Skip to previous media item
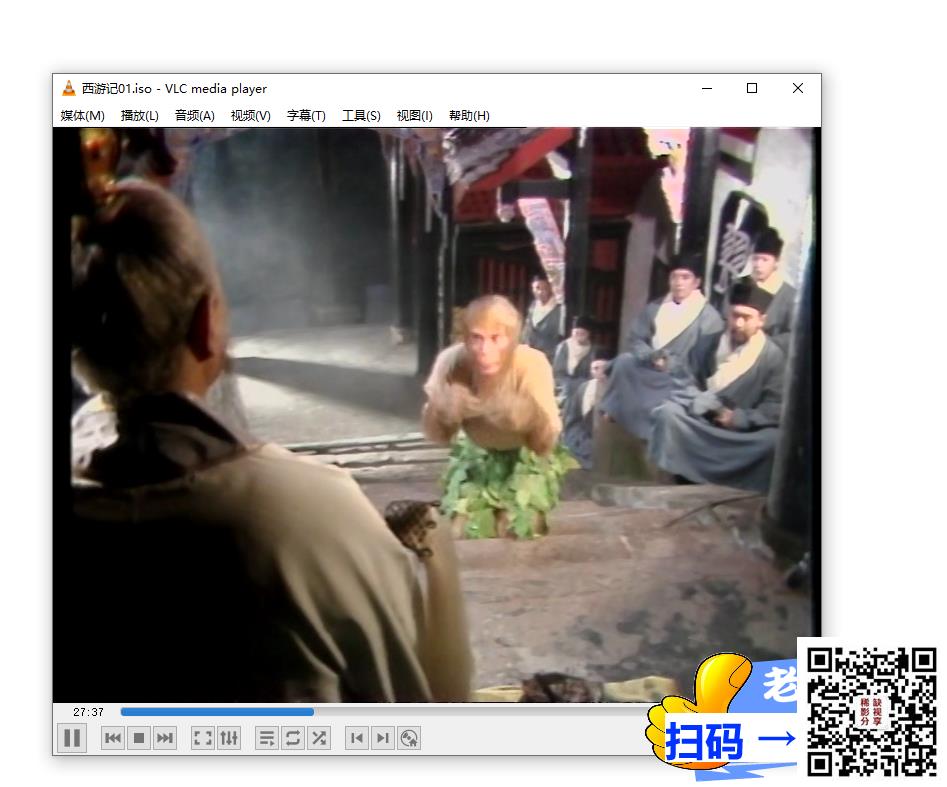Viewport: 947px width, 787px height. [x=113, y=738]
